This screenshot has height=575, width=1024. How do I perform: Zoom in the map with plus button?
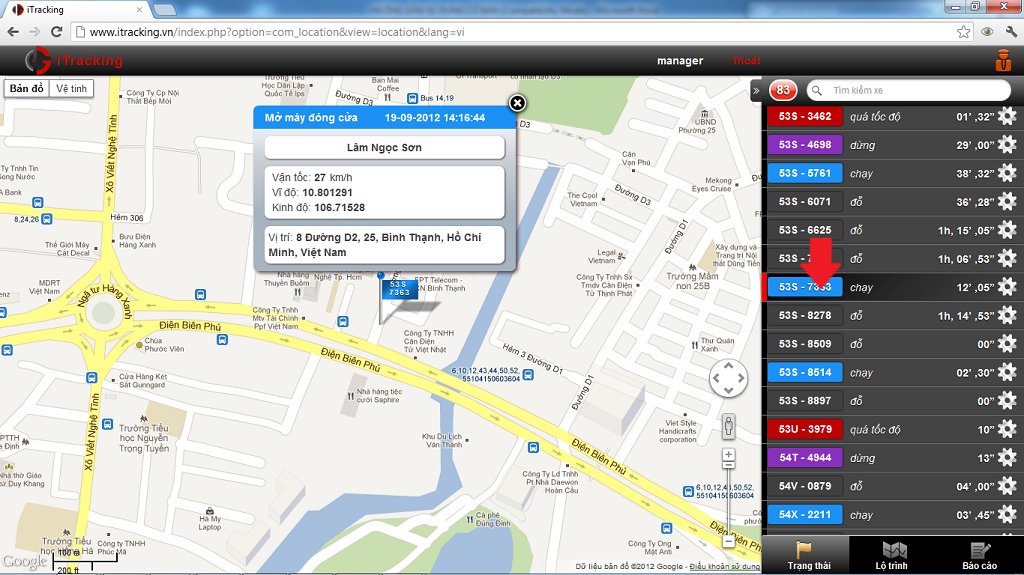click(728, 455)
